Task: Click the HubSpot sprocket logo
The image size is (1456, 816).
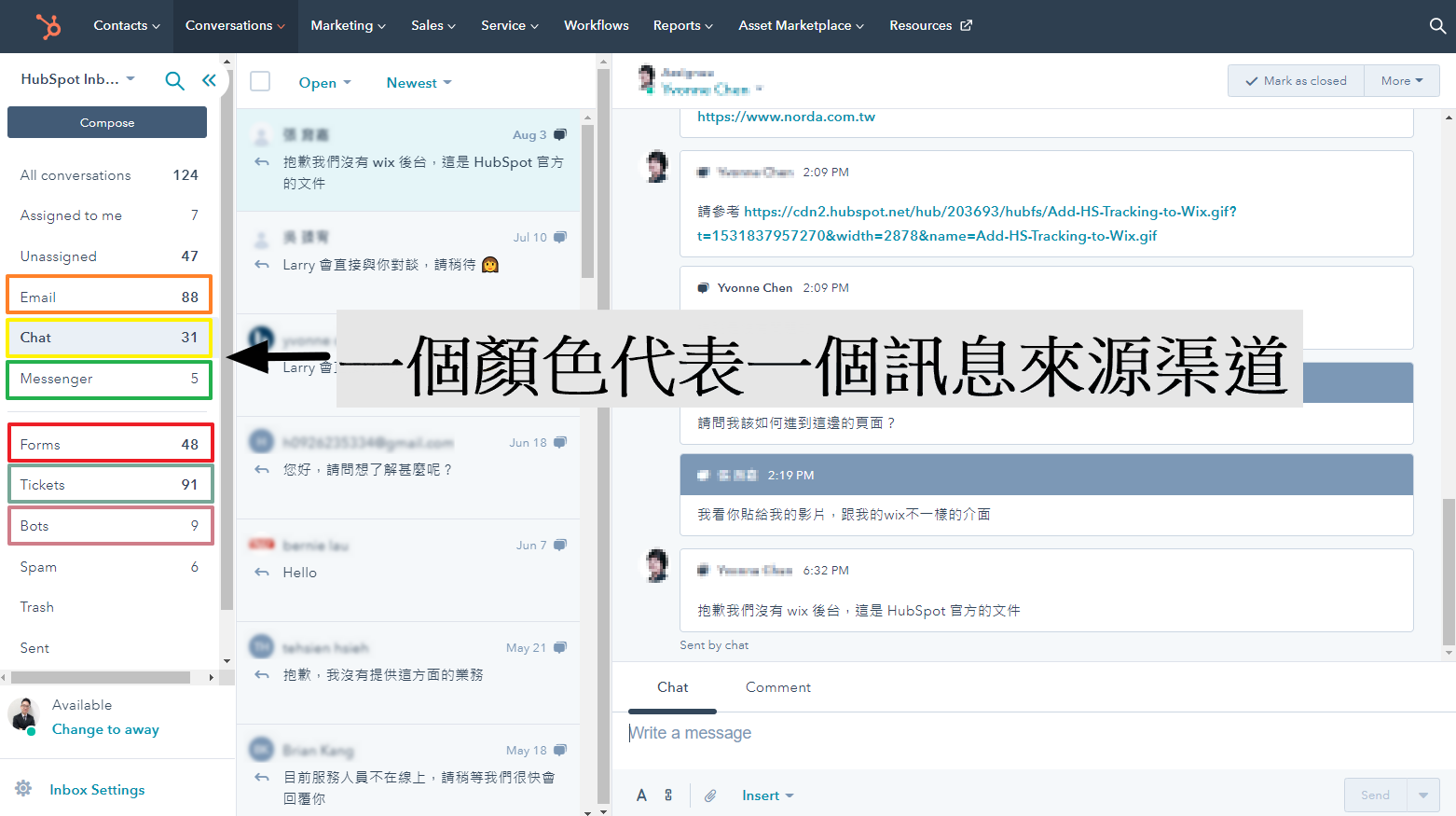Action: coord(48,26)
